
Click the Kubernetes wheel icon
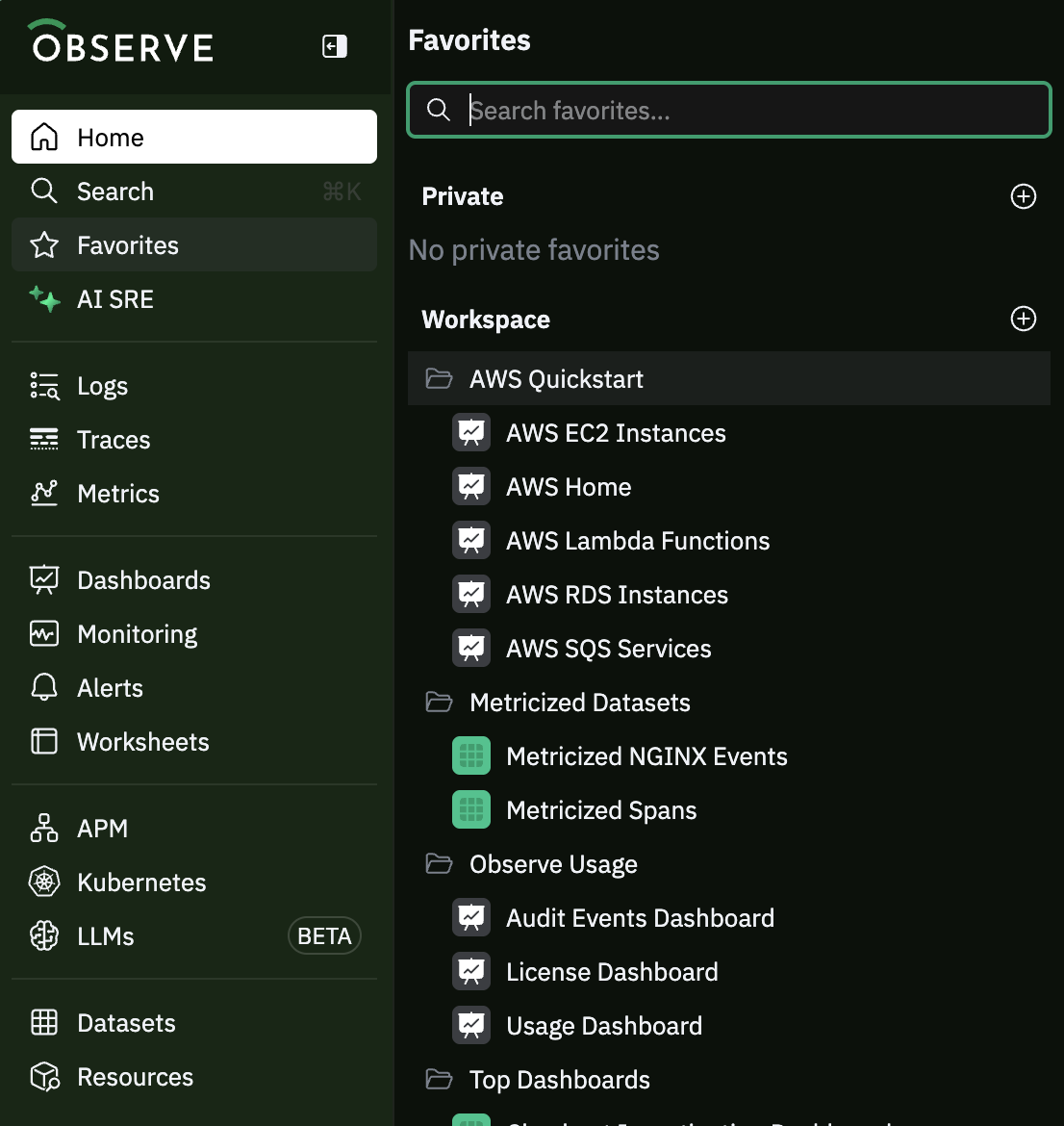click(44, 882)
